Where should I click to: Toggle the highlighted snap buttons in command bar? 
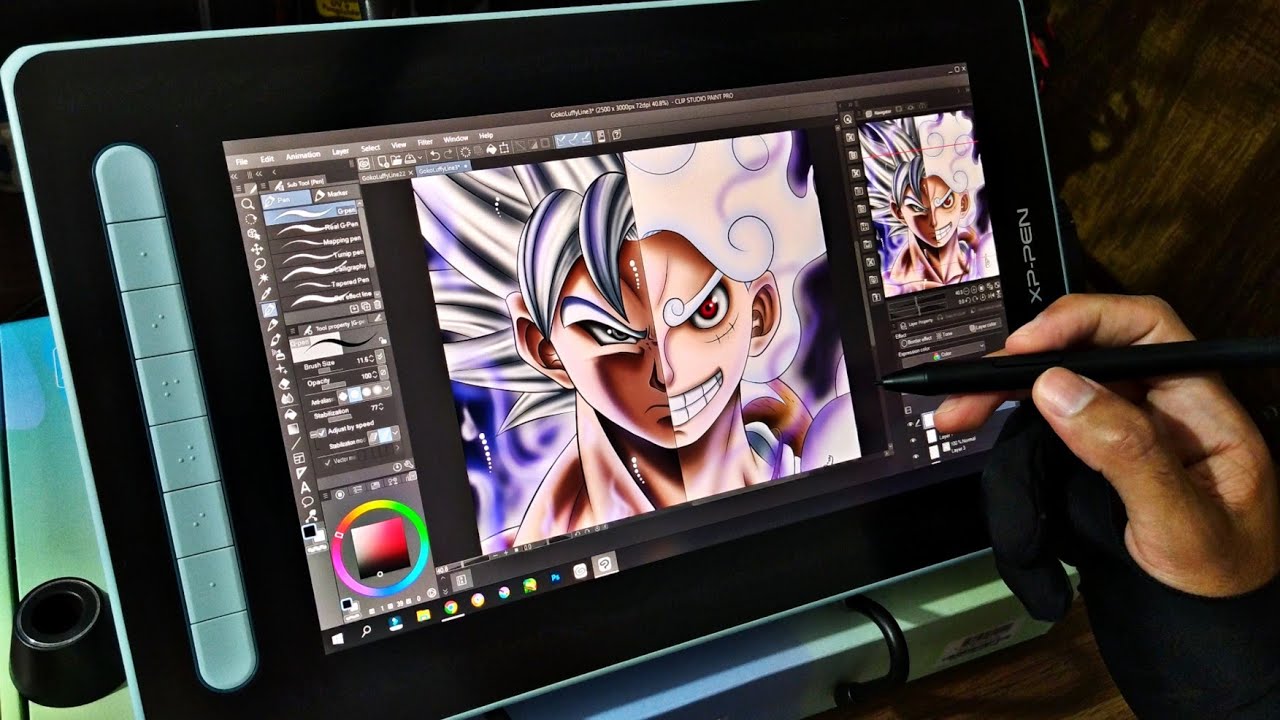tap(573, 139)
